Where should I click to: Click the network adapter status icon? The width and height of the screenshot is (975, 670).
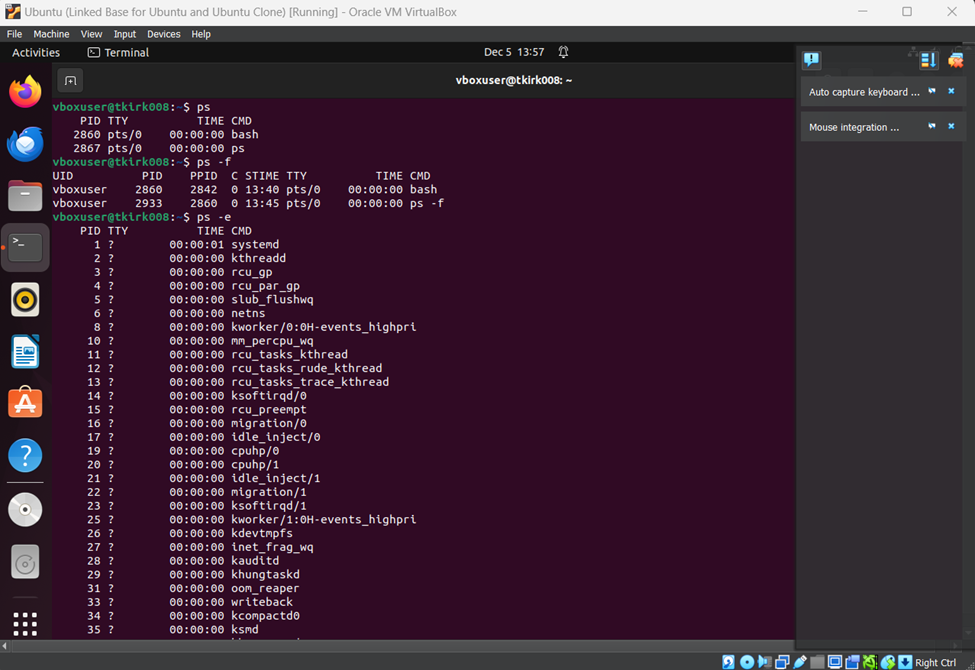pyautogui.click(x=781, y=662)
